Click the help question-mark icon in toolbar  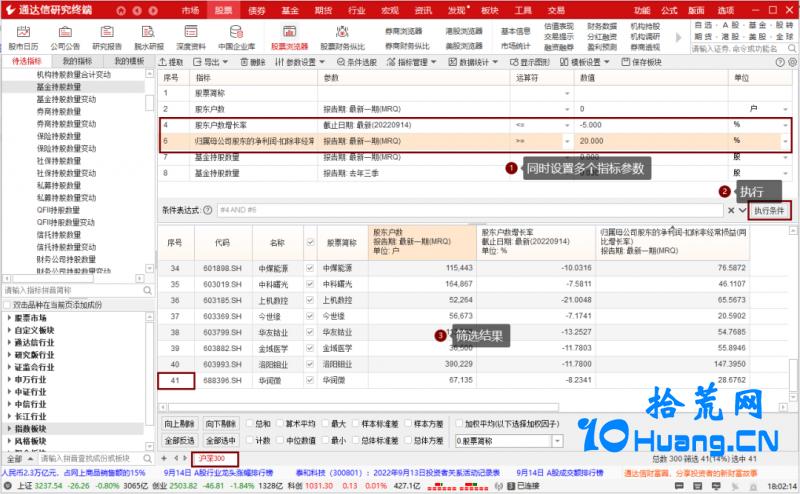780,62
